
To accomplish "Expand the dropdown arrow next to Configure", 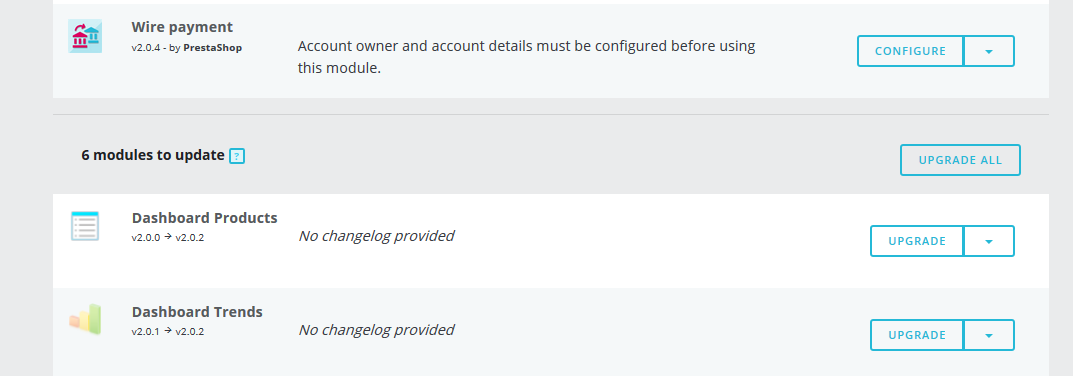I will (x=989, y=51).
